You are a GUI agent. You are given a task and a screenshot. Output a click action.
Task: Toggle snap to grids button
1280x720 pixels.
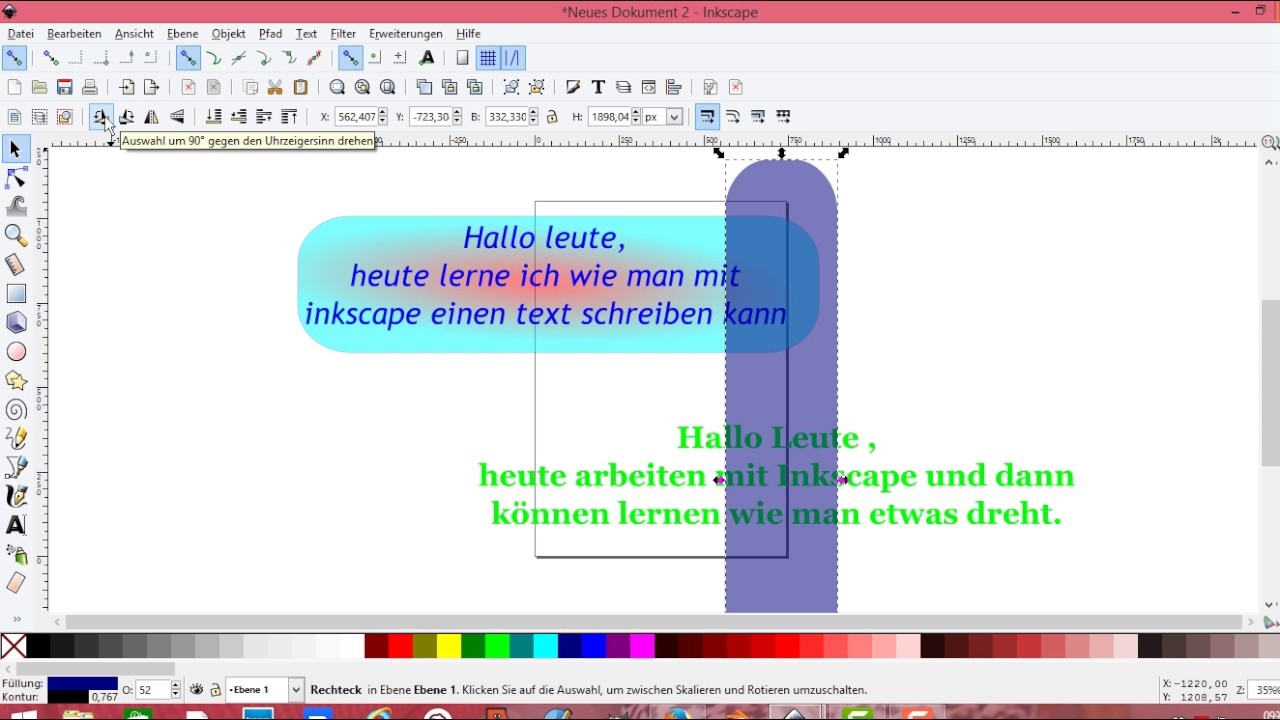[x=488, y=58]
